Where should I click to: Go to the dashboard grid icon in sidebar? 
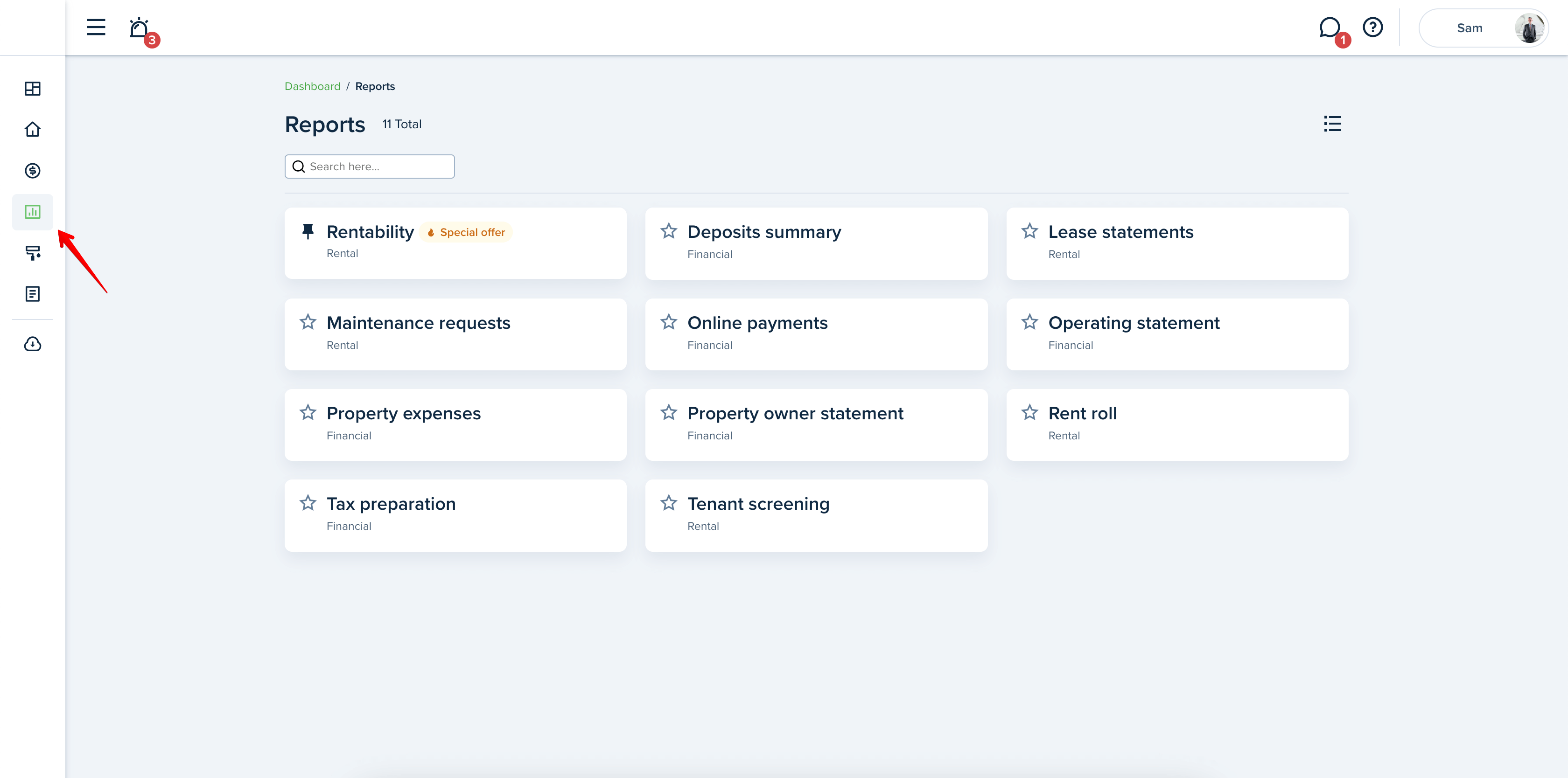[32, 89]
